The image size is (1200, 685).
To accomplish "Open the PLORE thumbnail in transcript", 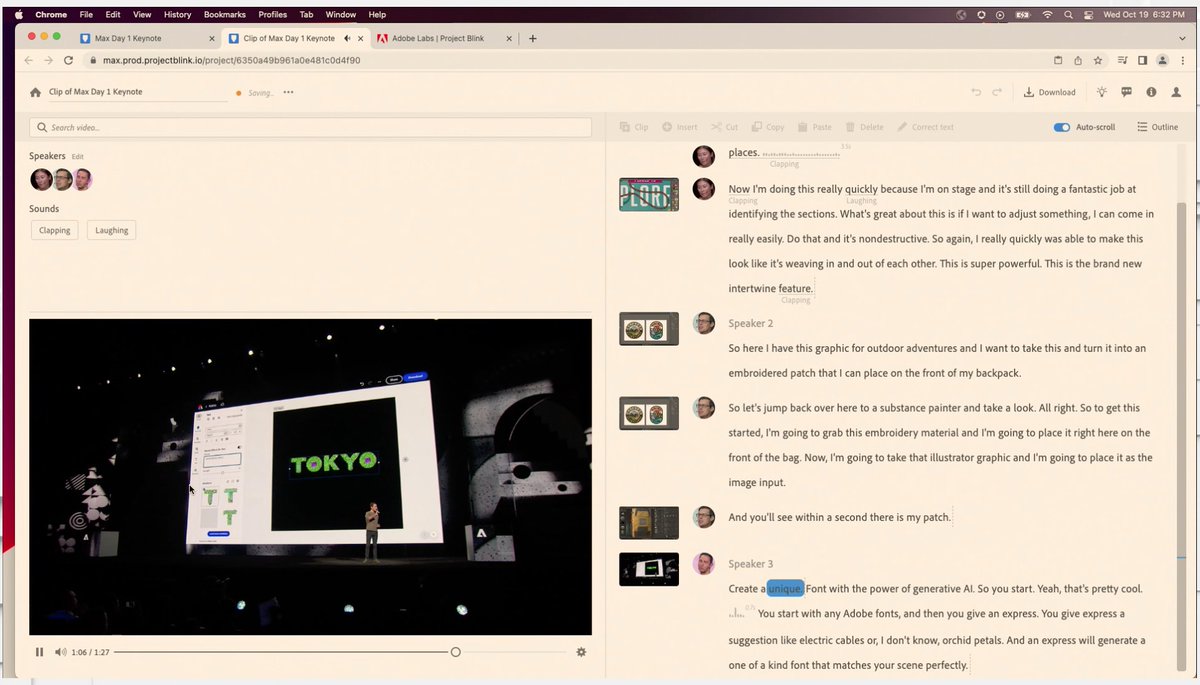I will (x=649, y=194).
